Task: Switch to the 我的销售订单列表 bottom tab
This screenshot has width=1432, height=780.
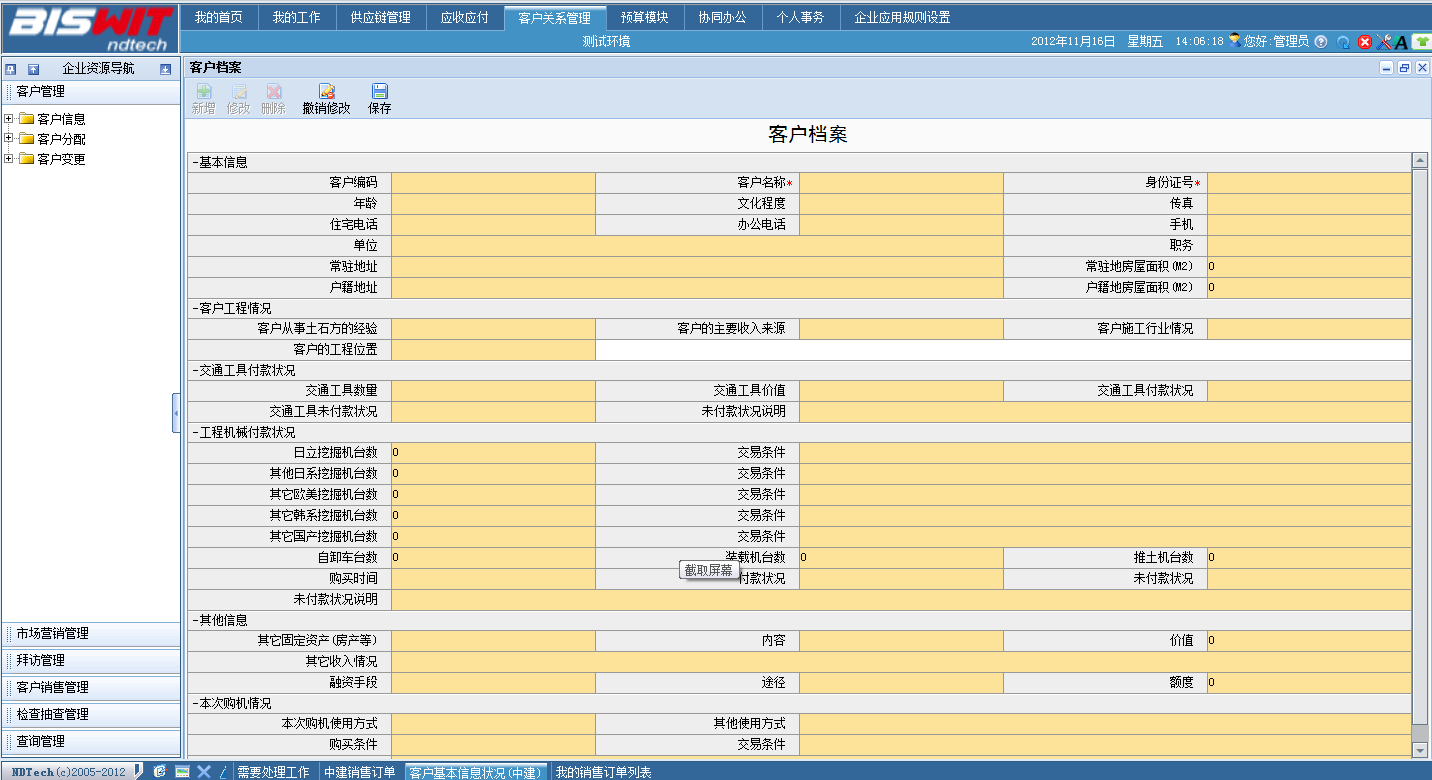Action: point(604,772)
